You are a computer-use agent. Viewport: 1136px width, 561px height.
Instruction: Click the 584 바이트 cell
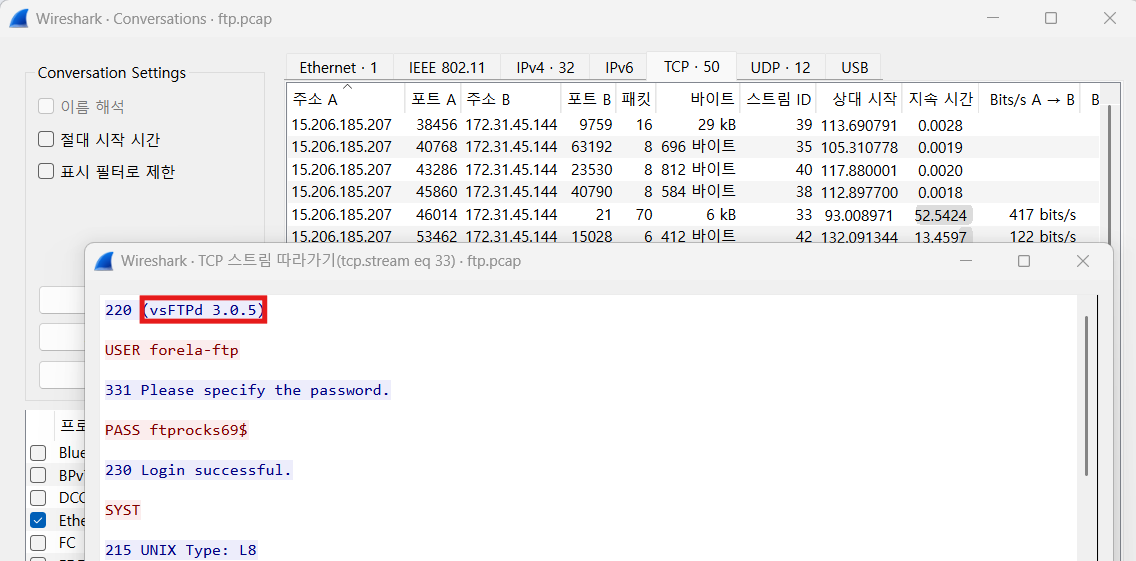pyautogui.click(x=698, y=193)
